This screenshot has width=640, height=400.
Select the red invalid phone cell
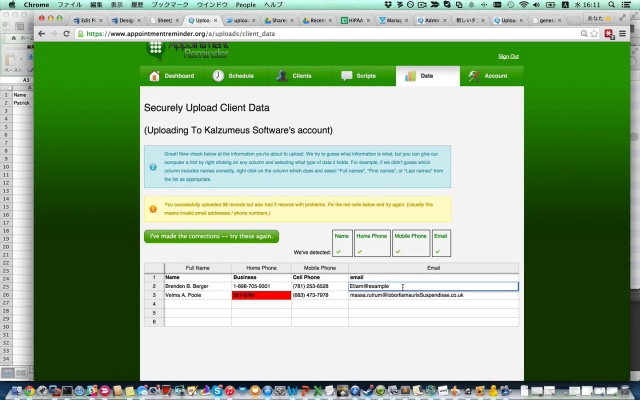[259, 296]
